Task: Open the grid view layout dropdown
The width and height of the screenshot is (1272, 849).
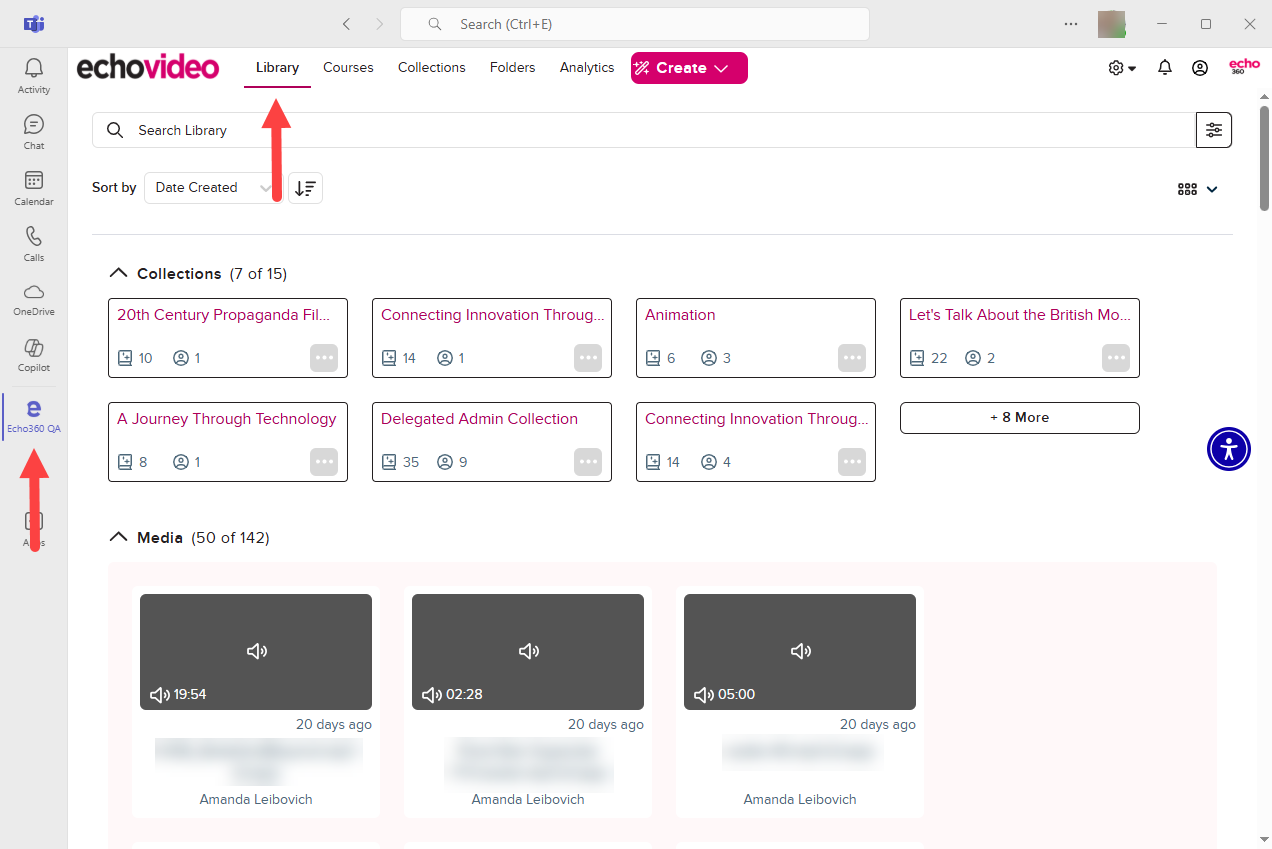Action: click(1197, 189)
